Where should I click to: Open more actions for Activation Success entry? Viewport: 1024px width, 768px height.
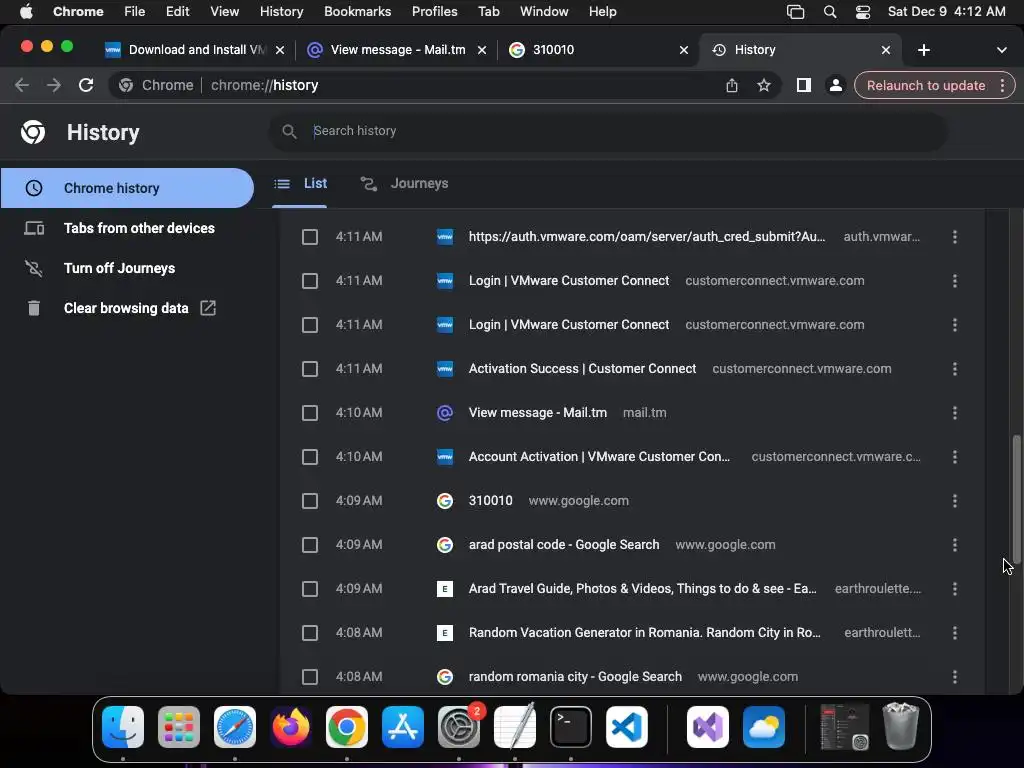(x=955, y=369)
